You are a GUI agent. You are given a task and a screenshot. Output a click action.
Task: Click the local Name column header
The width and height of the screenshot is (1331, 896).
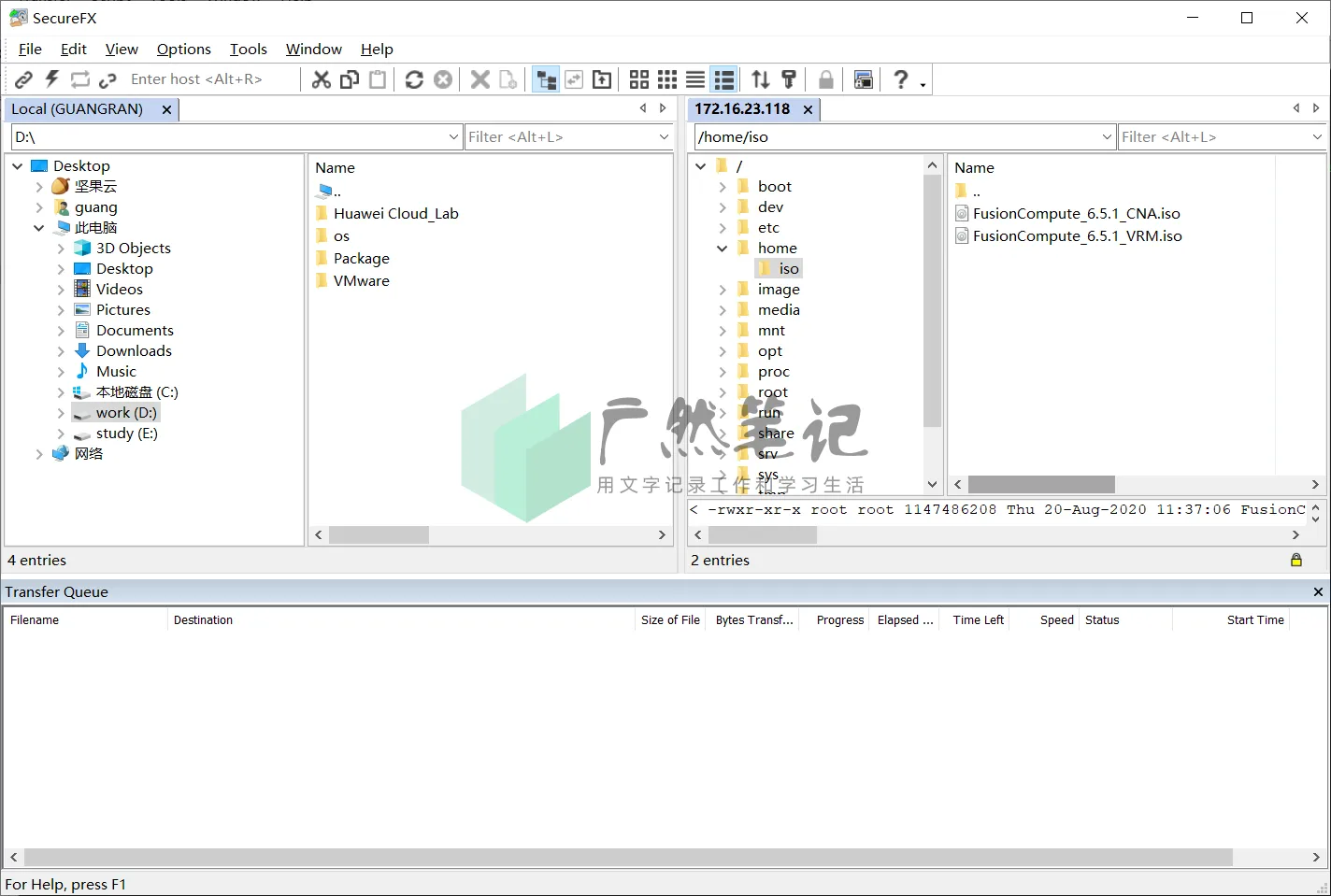click(x=335, y=168)
